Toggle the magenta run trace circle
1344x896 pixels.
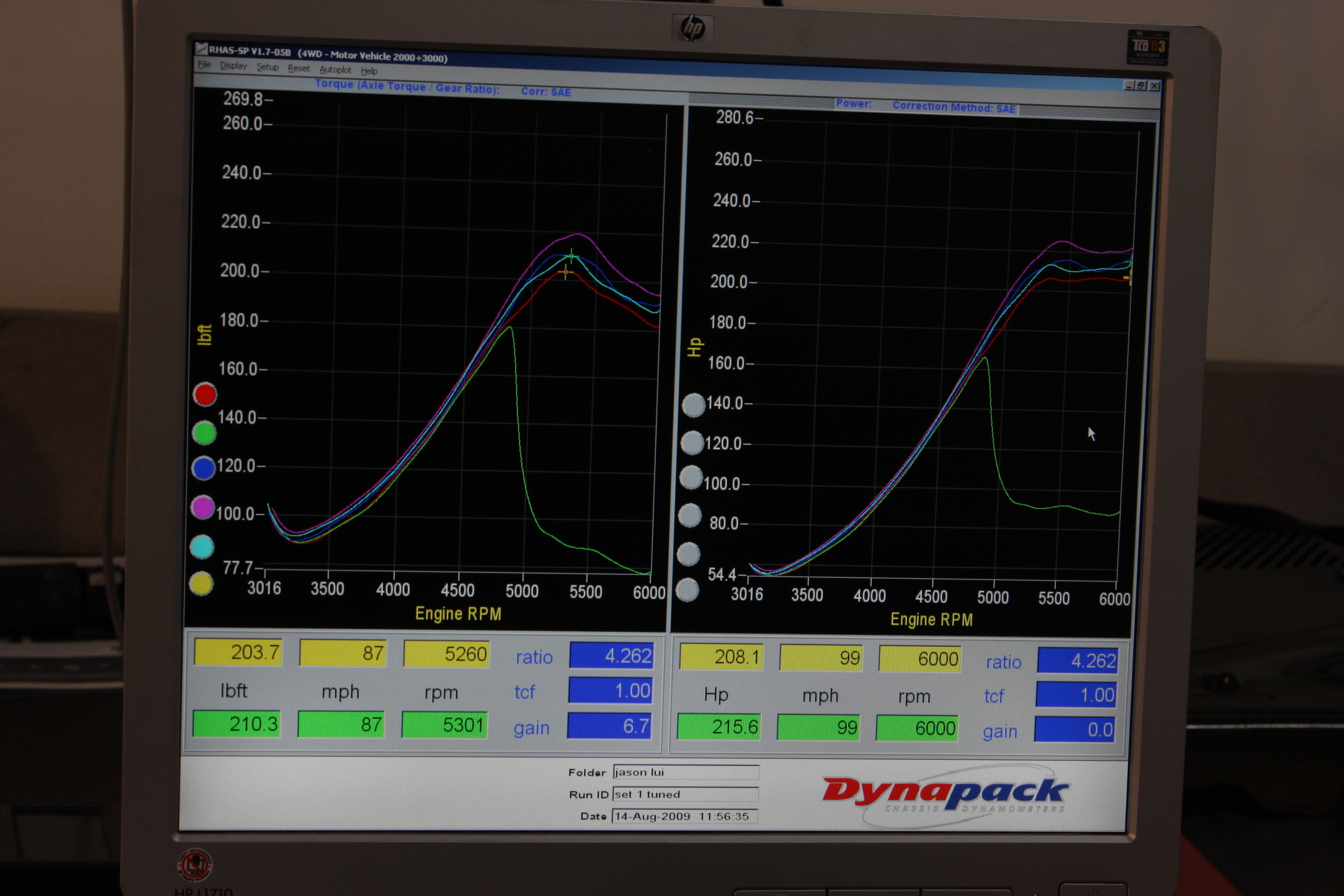click(202, 507)
